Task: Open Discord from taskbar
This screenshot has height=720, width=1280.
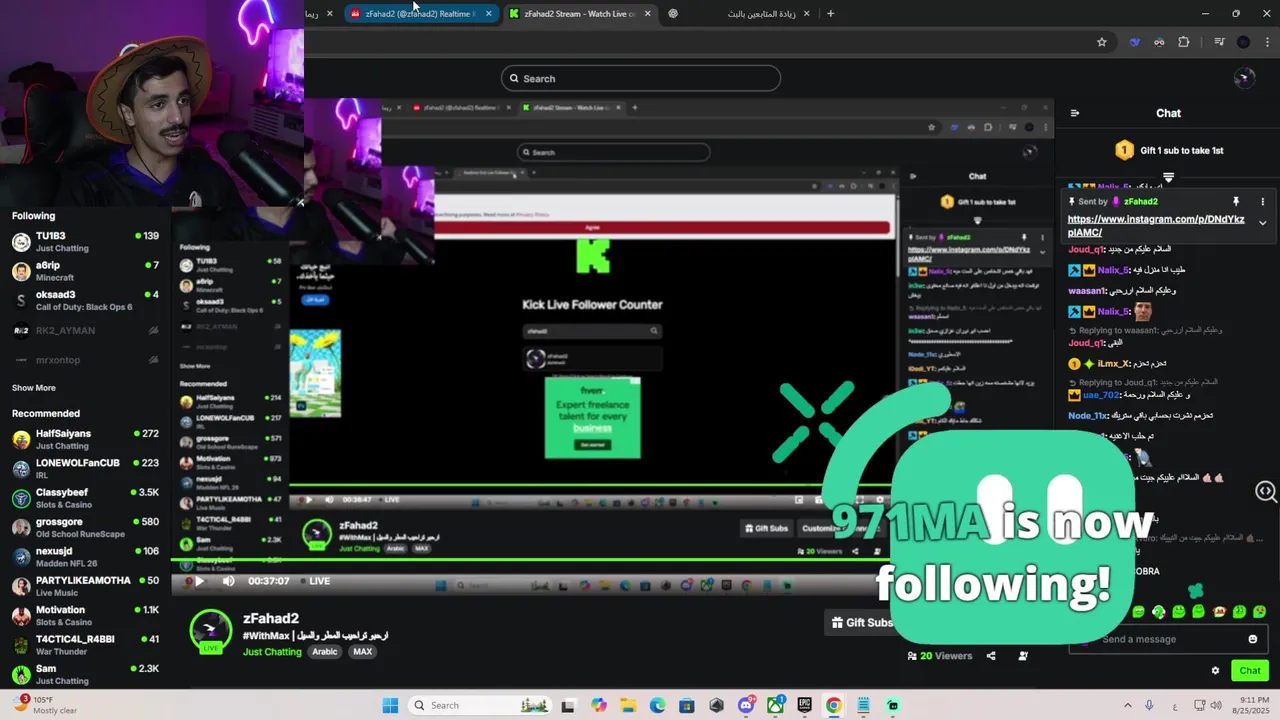Action: coord(746,705)
